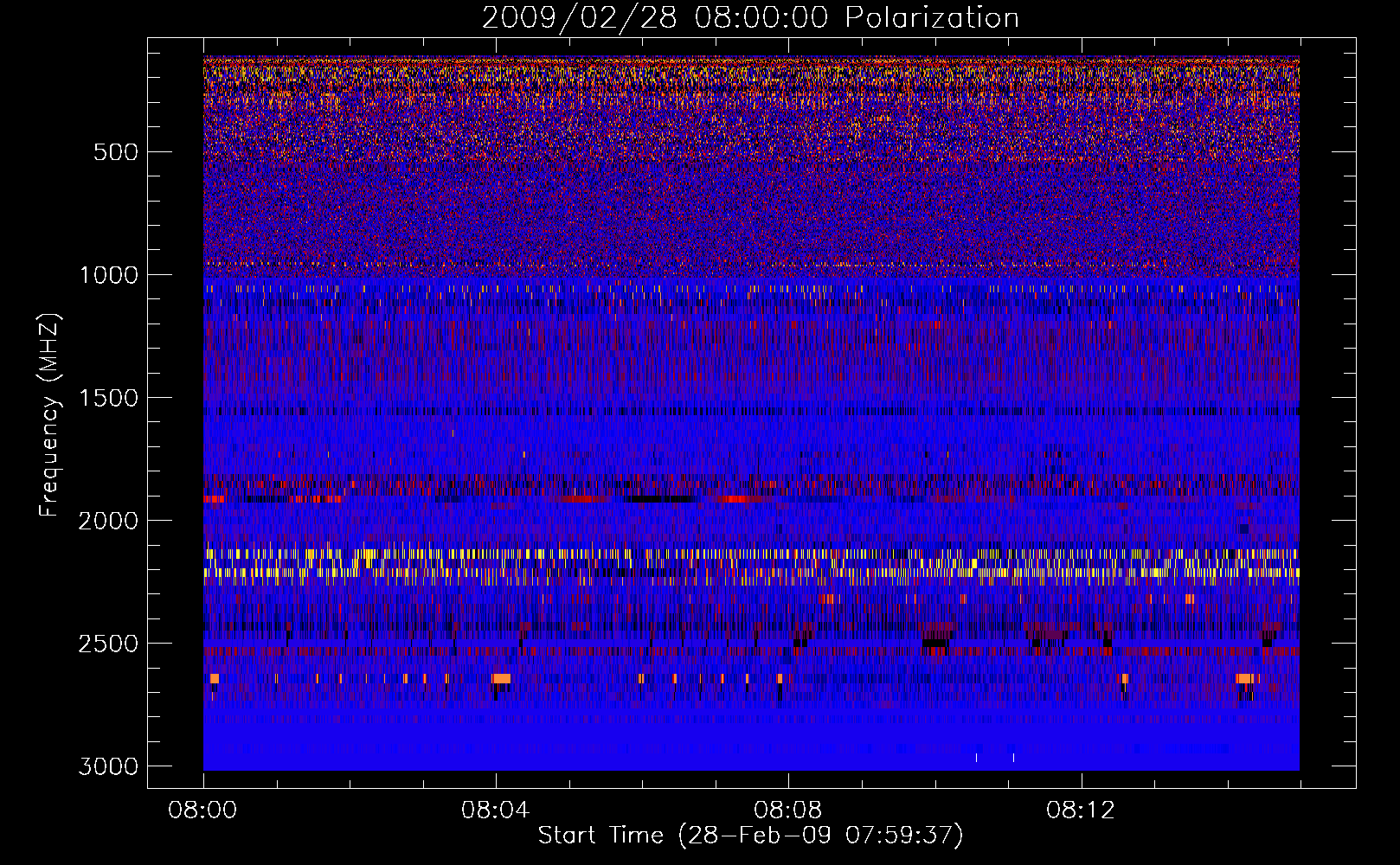The width and height of the screenshot is (1400, 865).
Task: Click the 2500 frequency tick label
Action: pyautogui.click(x=109, y=644)
